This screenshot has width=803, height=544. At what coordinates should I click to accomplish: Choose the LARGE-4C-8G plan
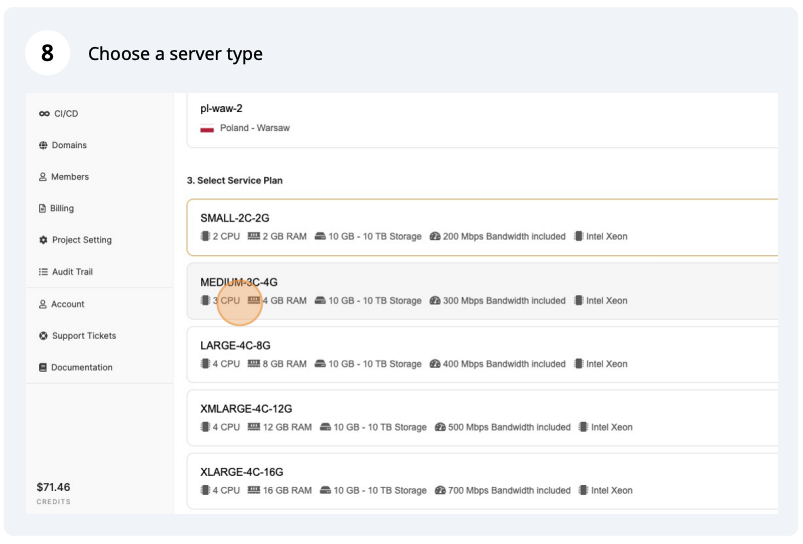point(480,354)
